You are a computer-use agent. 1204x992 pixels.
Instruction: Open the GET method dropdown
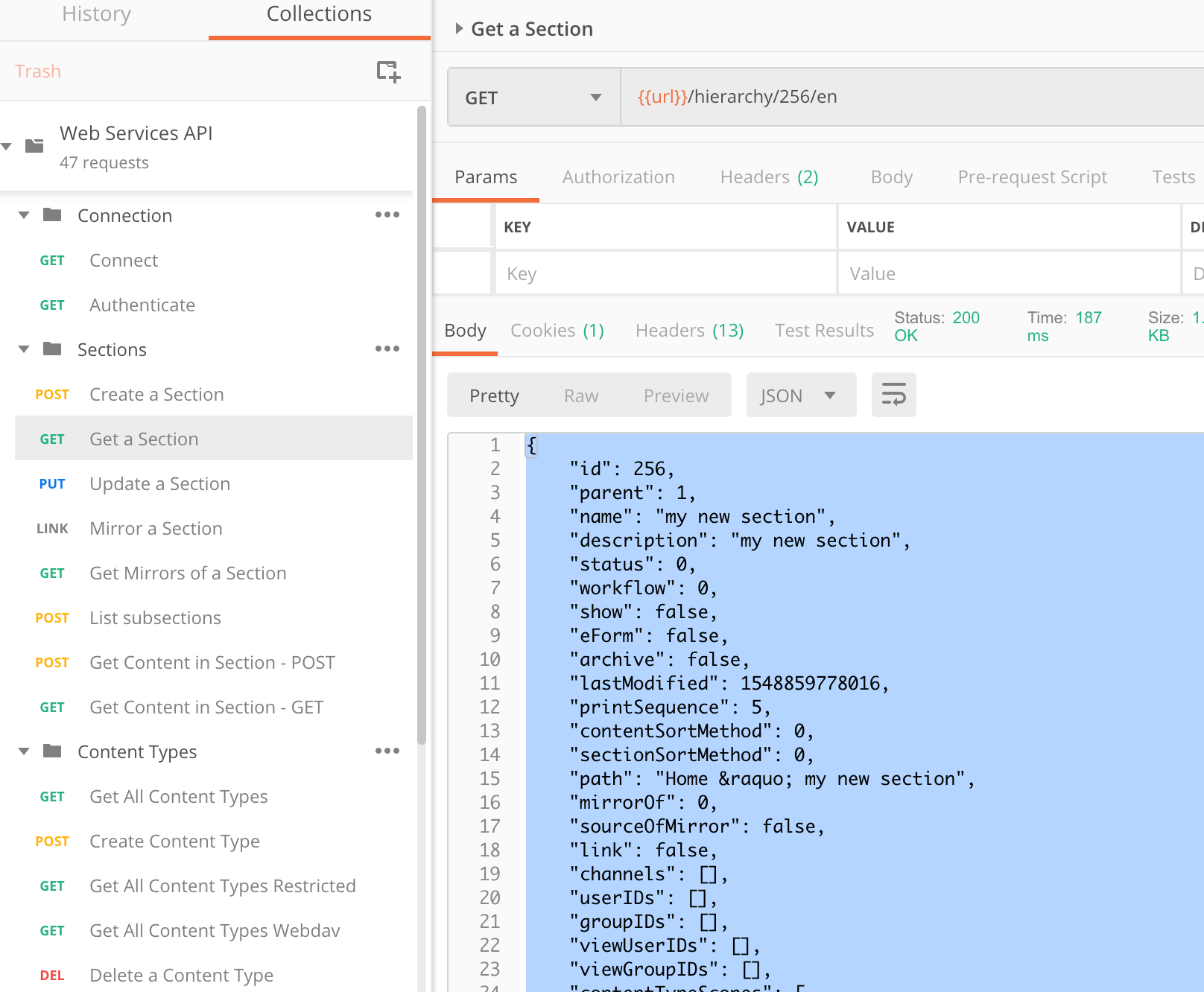click(533, 98)
